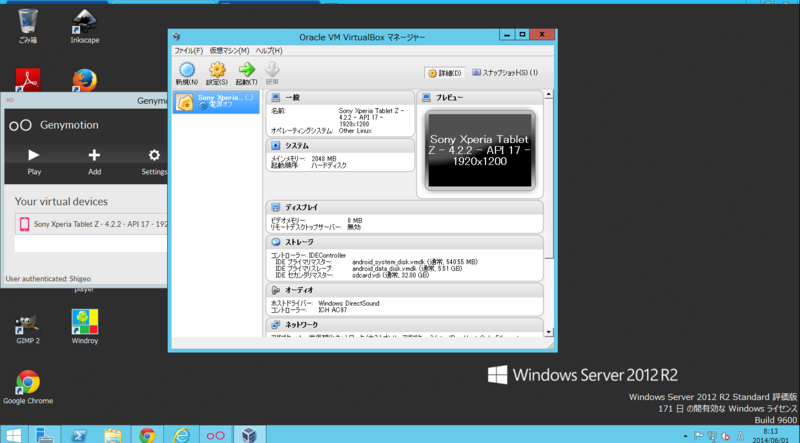
Task: Click the Storage (ストレージ) section header
Action: [x=404, y=242]
